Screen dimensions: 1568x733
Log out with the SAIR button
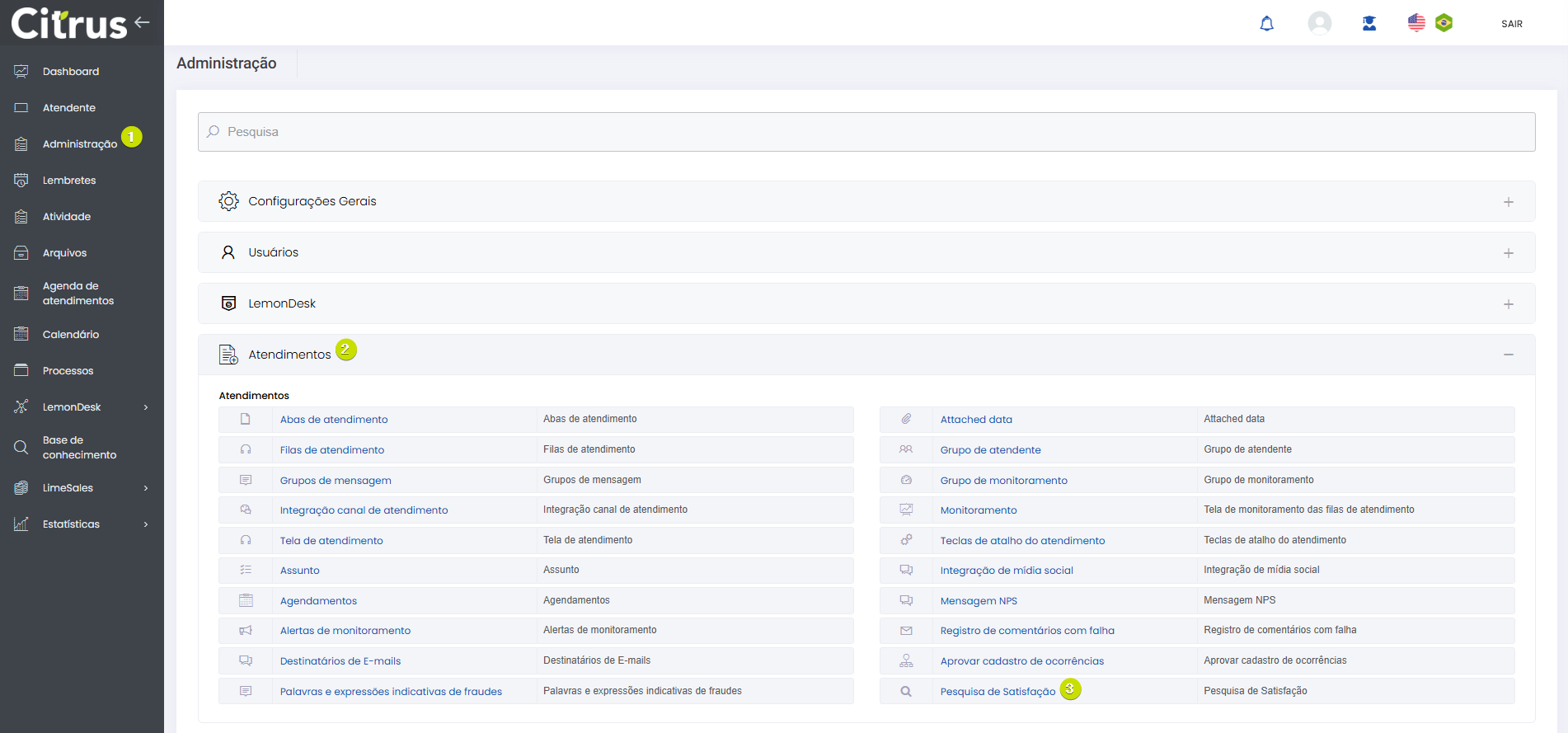tap(1511, 24)
